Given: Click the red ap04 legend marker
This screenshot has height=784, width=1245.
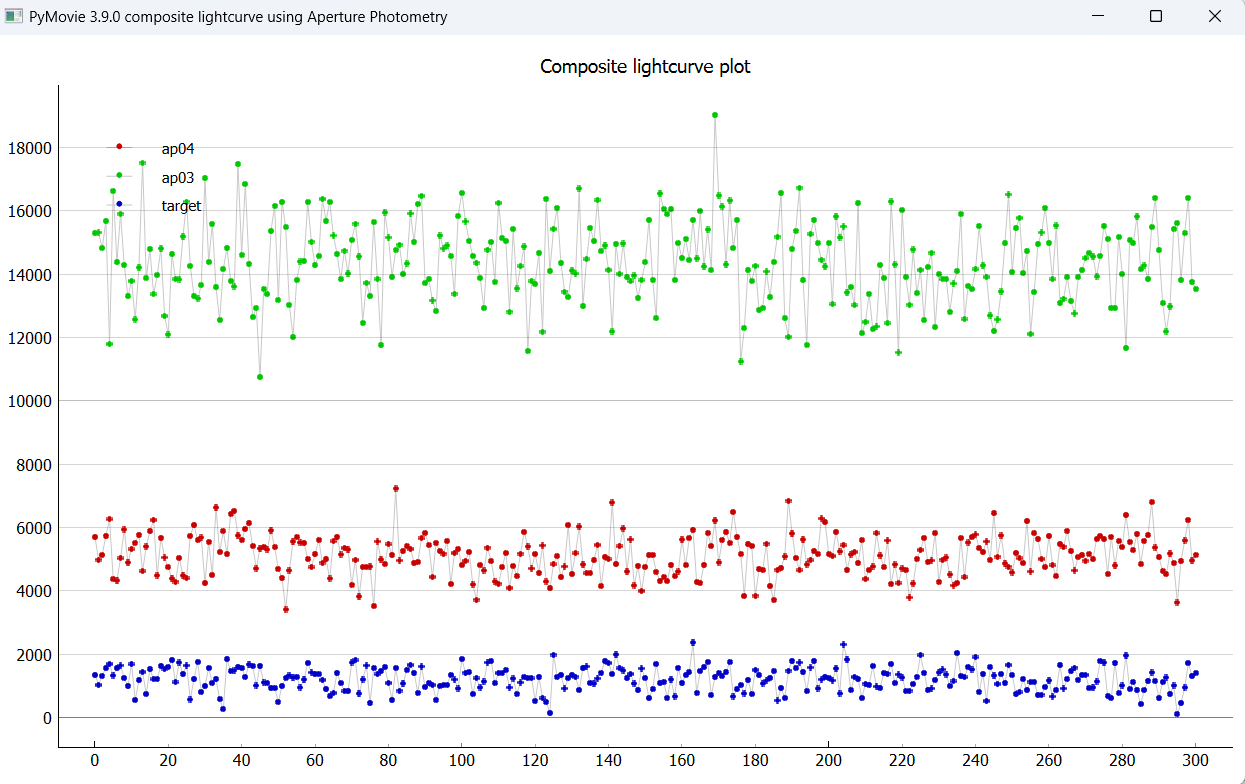Looking at the screenshot, I should pos(119,147).
